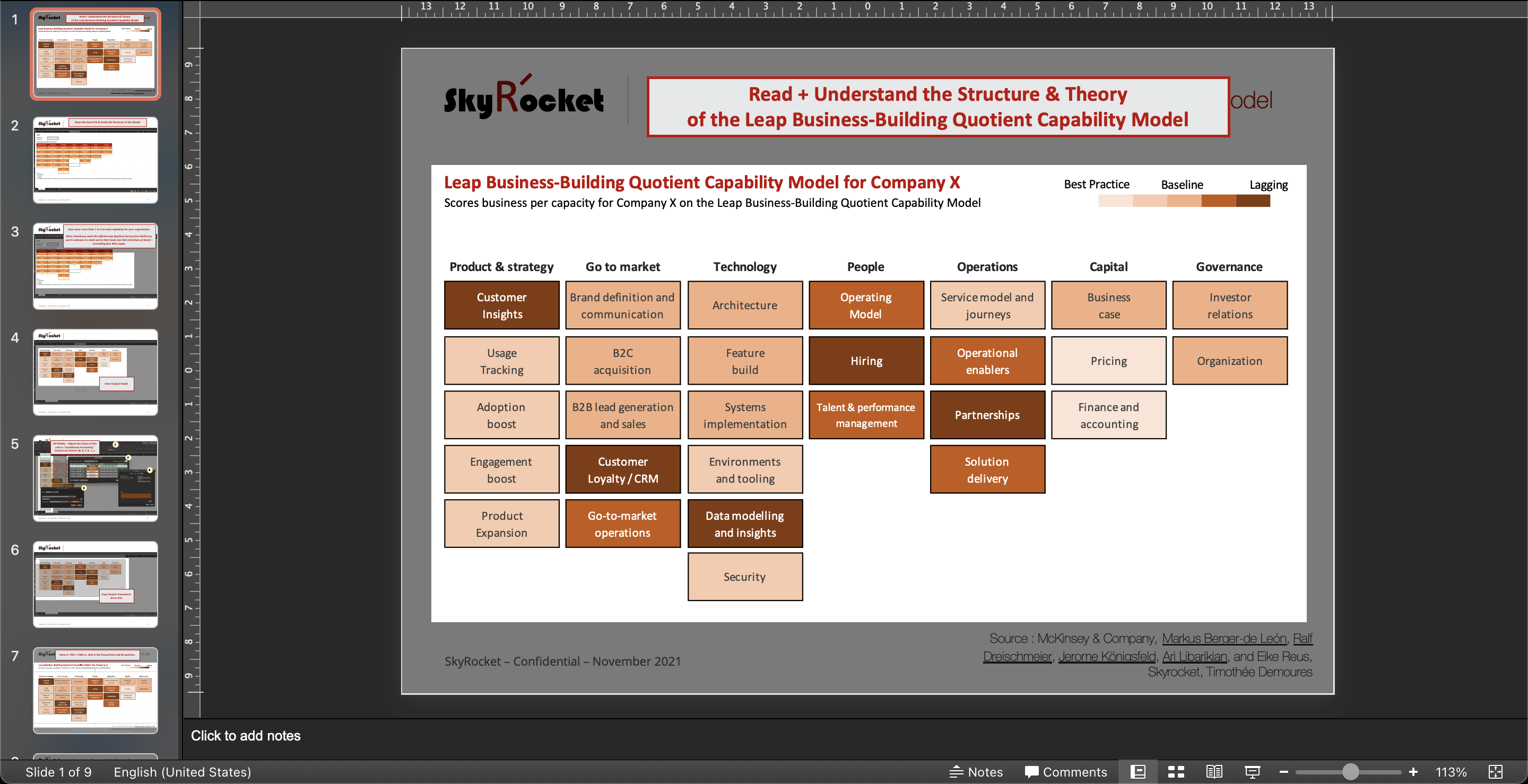This screenshot has width=1528, height=784.
Task: Select darkest Lagging legend swatch
Action: coord(1253,201)
